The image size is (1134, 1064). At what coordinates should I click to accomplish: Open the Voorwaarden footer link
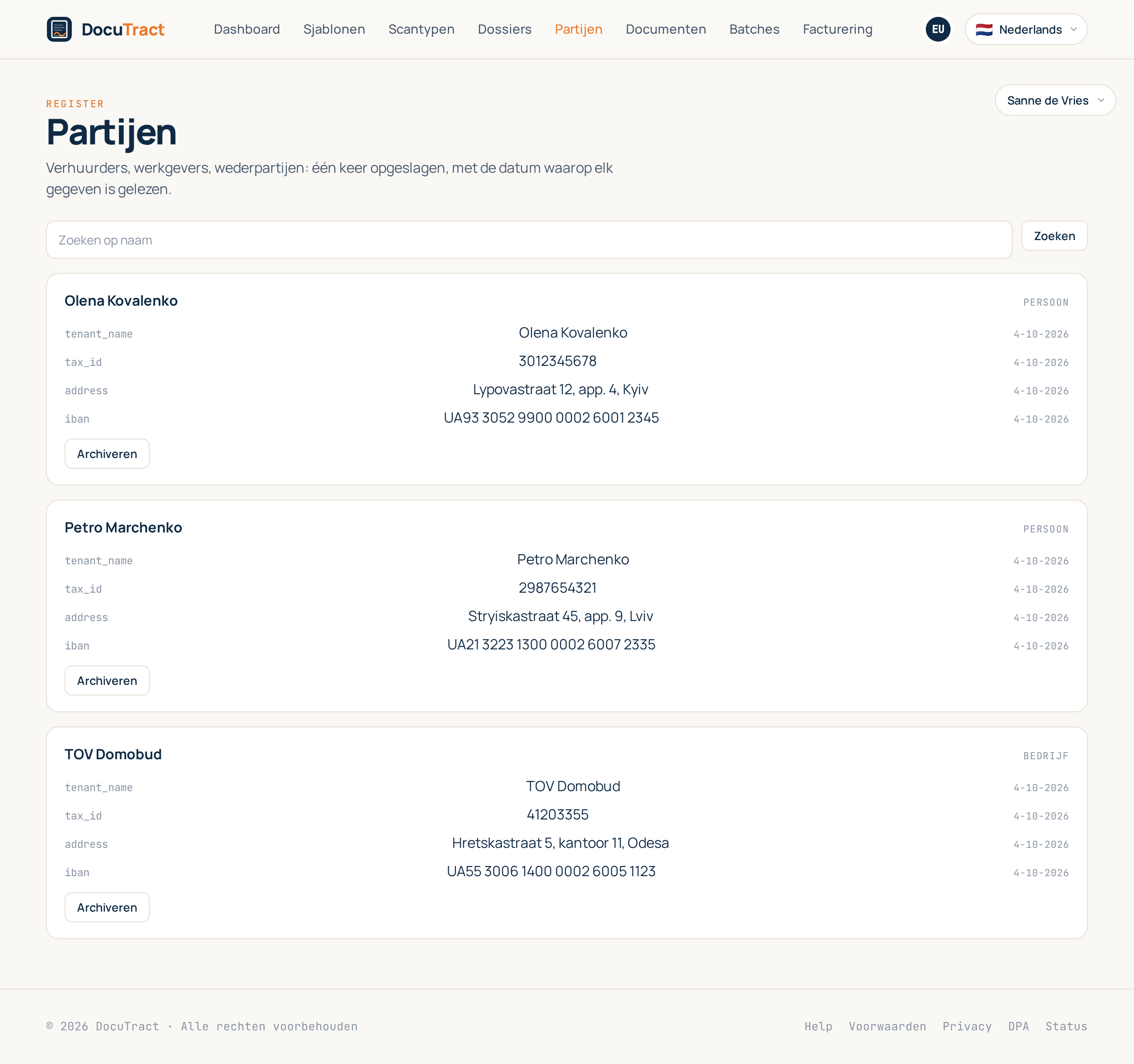pos(887,1026)
